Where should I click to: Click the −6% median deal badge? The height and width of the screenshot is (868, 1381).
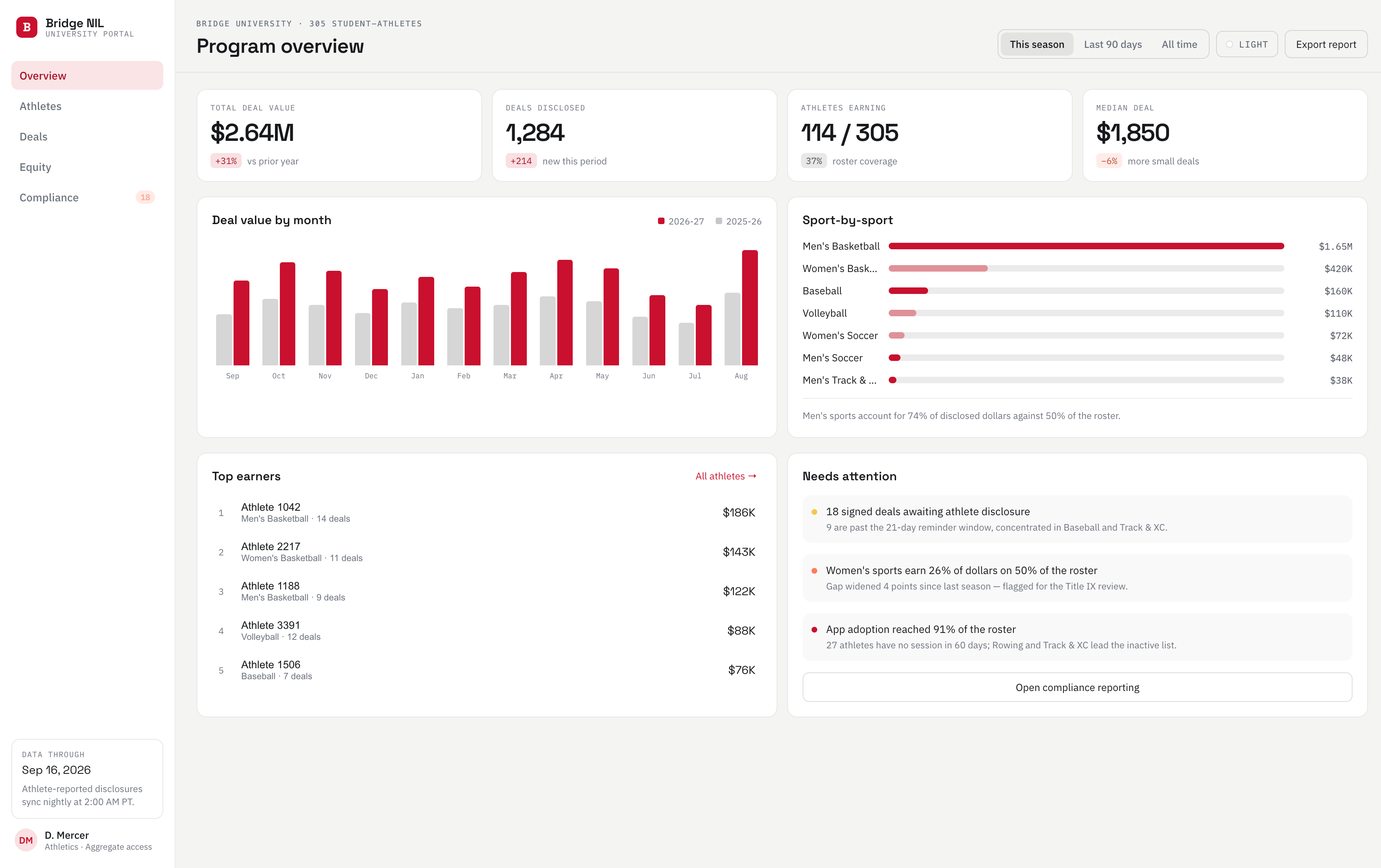(1109, 161)
